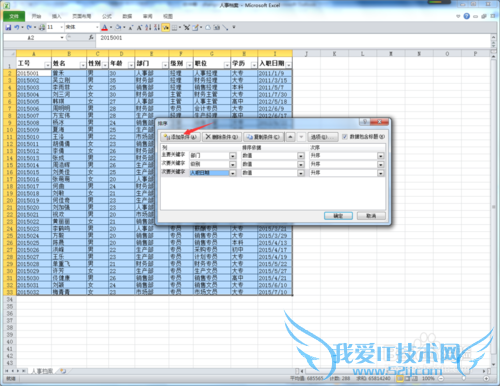Click the increase font size icon
This screenshot has width=500, height=386.
coord(139,27)
